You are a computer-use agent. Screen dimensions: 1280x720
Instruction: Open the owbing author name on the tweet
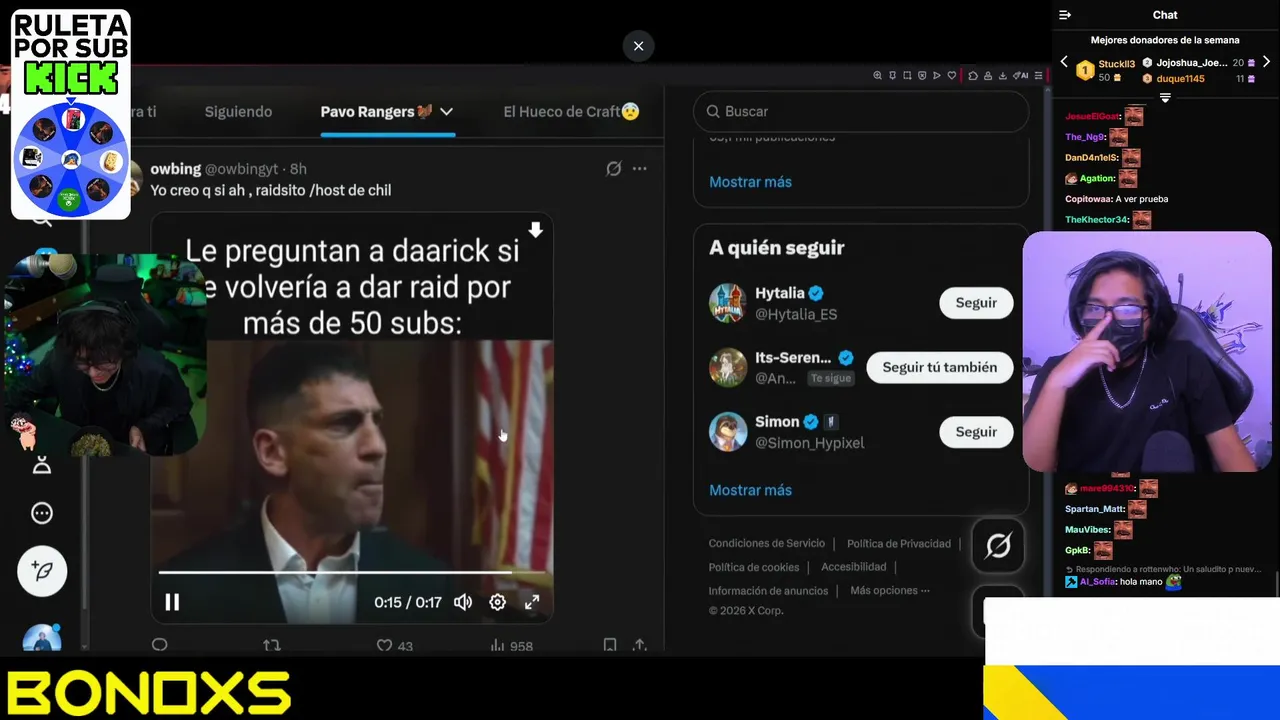click(x=176, y=169)
